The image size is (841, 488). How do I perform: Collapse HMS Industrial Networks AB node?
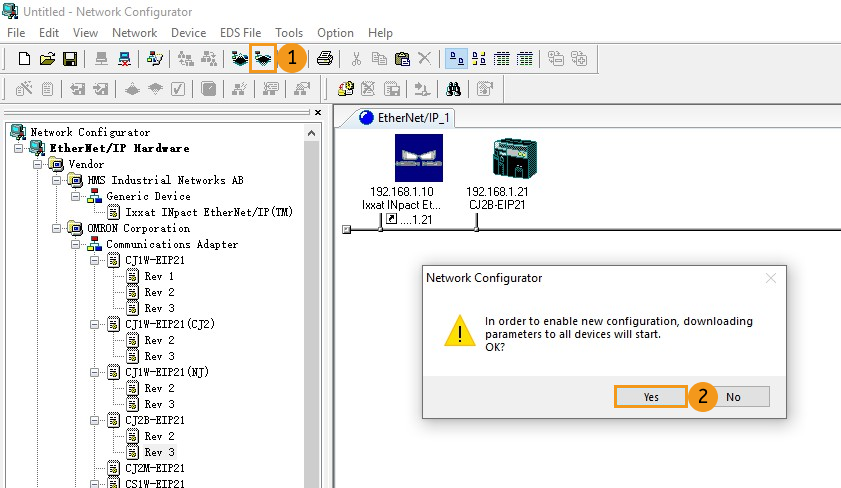click(x=56, y=180)
